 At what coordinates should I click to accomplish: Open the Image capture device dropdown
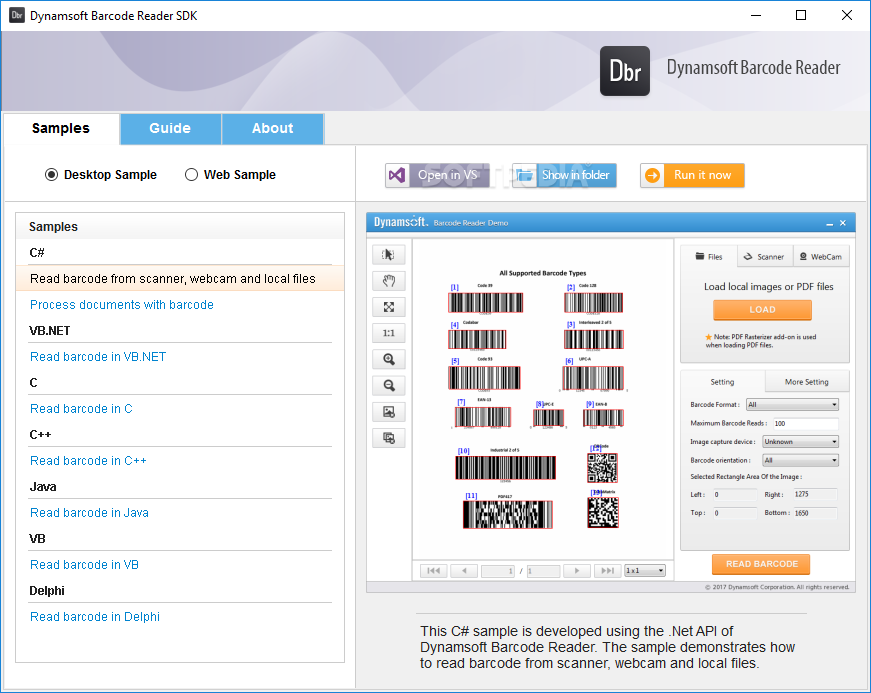click(800, 441)
